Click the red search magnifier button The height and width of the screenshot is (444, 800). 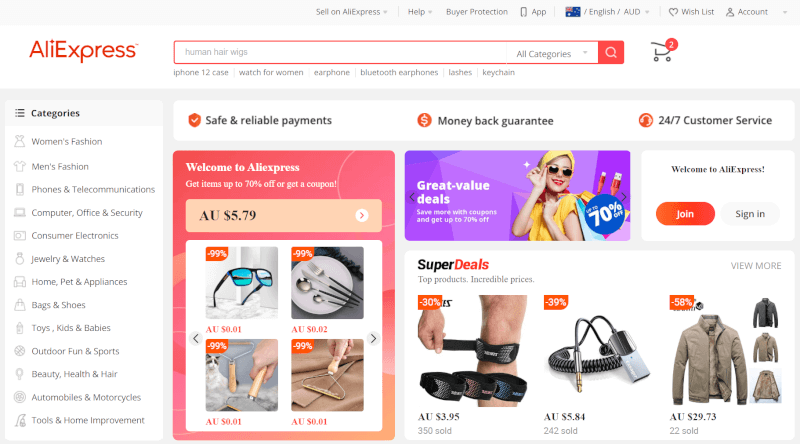pyautogui.click(x=611, y=53)
